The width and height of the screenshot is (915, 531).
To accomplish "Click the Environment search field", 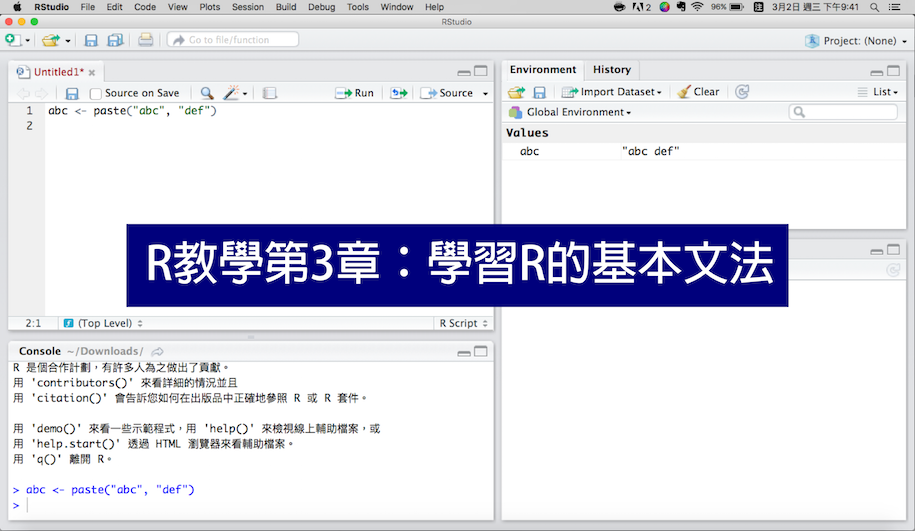I will click(x=843, y=112).
